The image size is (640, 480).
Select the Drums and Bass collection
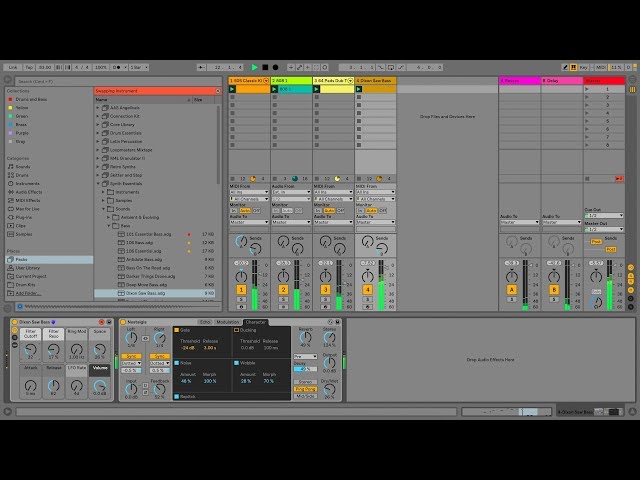pos(31,99)
